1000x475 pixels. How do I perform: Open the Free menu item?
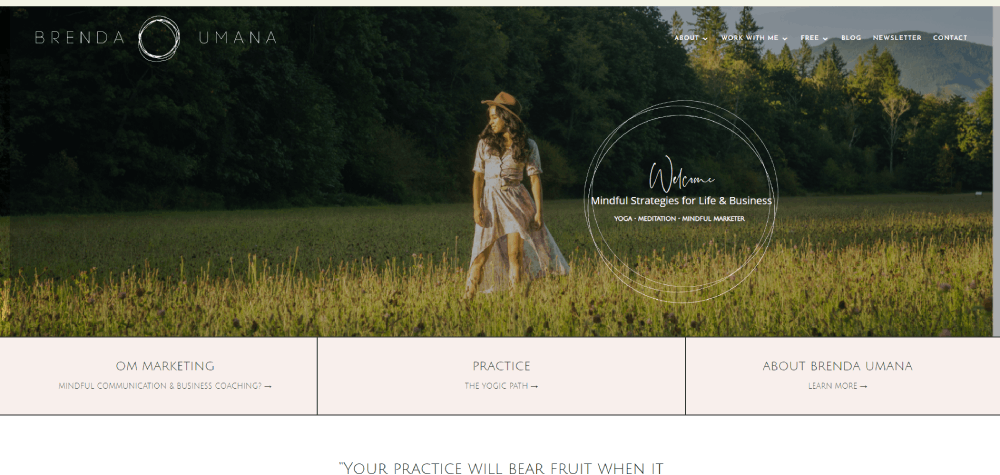tap(809, 38)
